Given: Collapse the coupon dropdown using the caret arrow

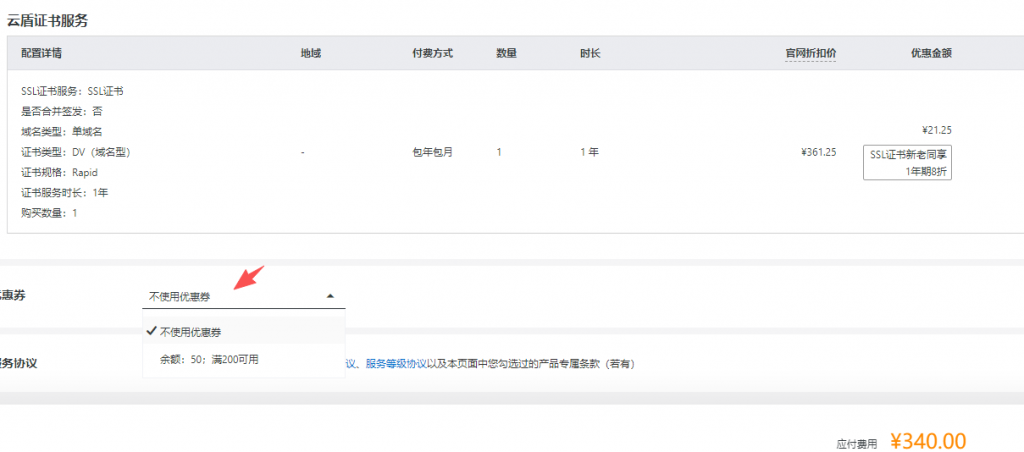Looking at the screenshot, I should coord(330,296).
